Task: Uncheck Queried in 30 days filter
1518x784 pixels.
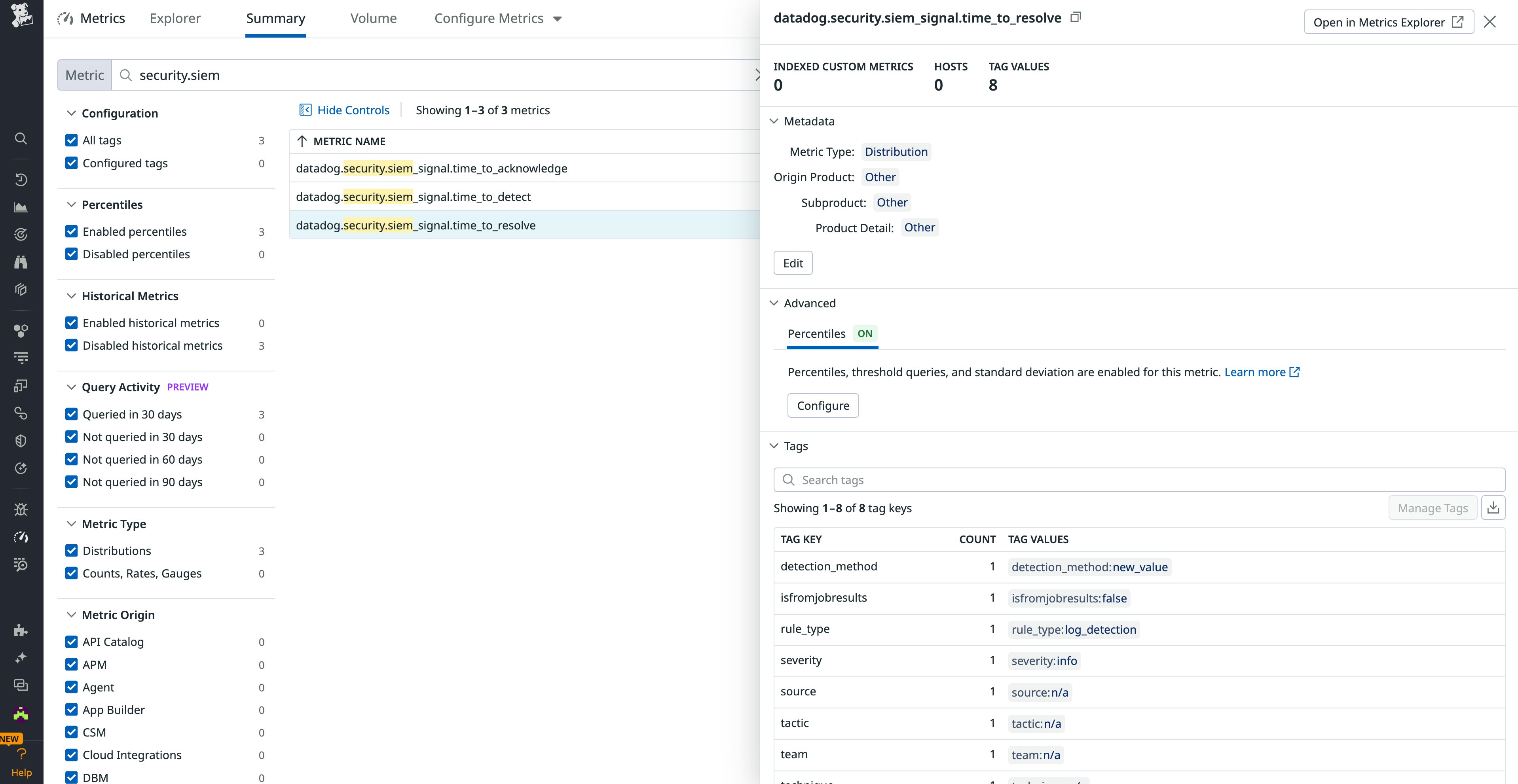Action: (x=71, y=413)
